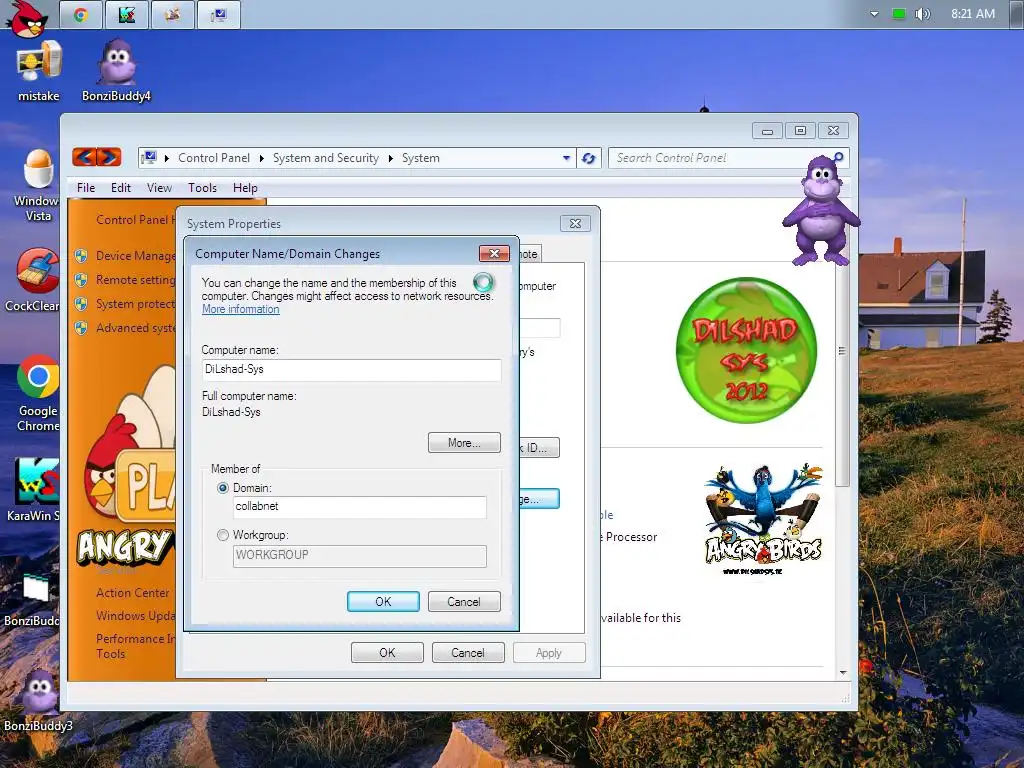1024x768 pixels.
Task: Open the BonziBuddy desktop shortcut above BonziBuddy3
Action: click(33, 600)
